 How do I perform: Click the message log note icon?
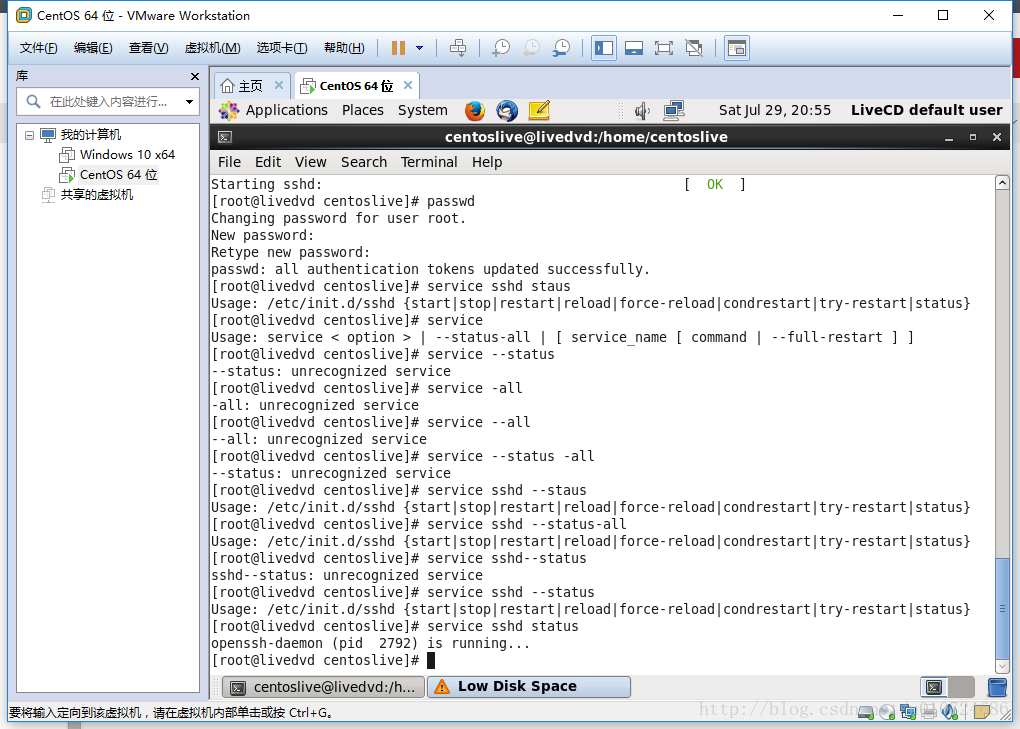[x=982, y=713]
